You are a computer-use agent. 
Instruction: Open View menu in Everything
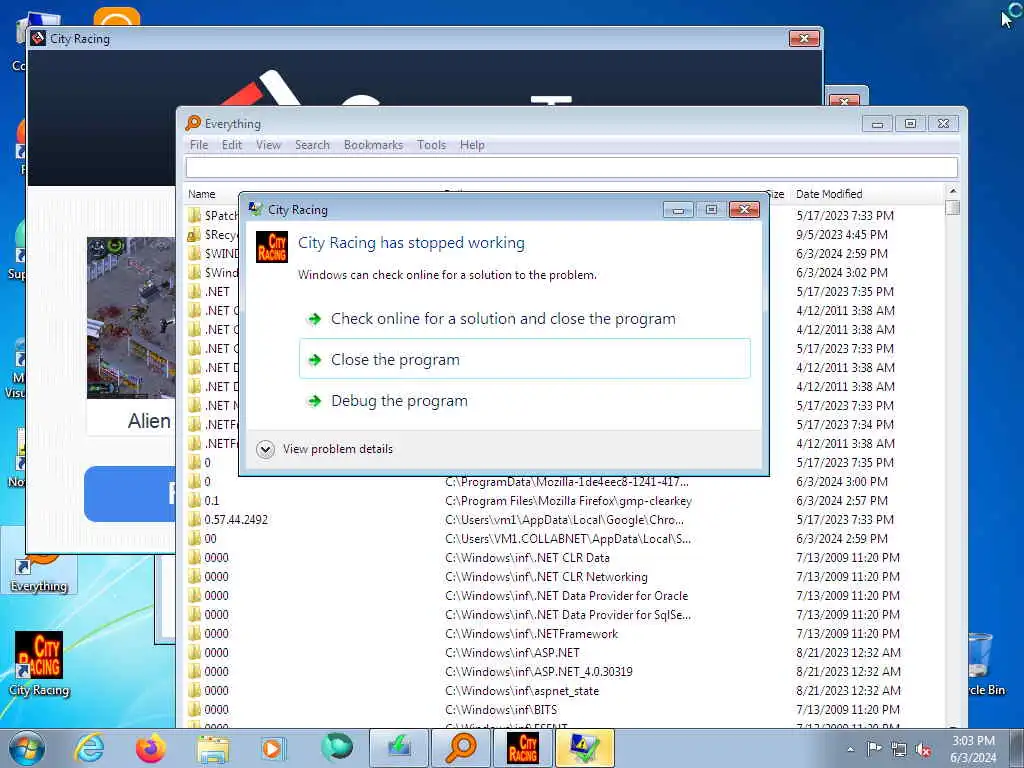click(x=268, y=145)
